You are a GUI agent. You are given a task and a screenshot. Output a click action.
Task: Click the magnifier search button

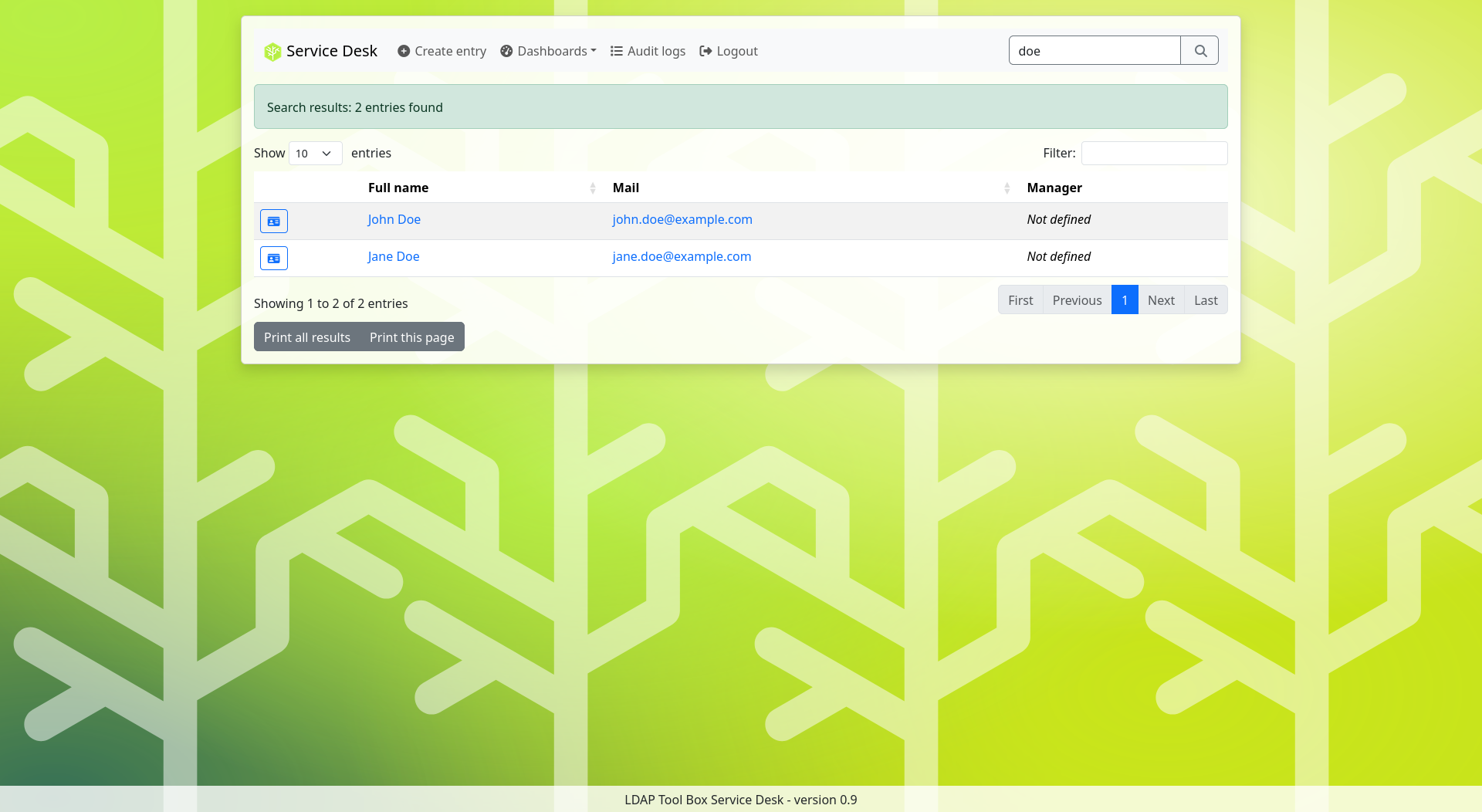point(1200,51)
